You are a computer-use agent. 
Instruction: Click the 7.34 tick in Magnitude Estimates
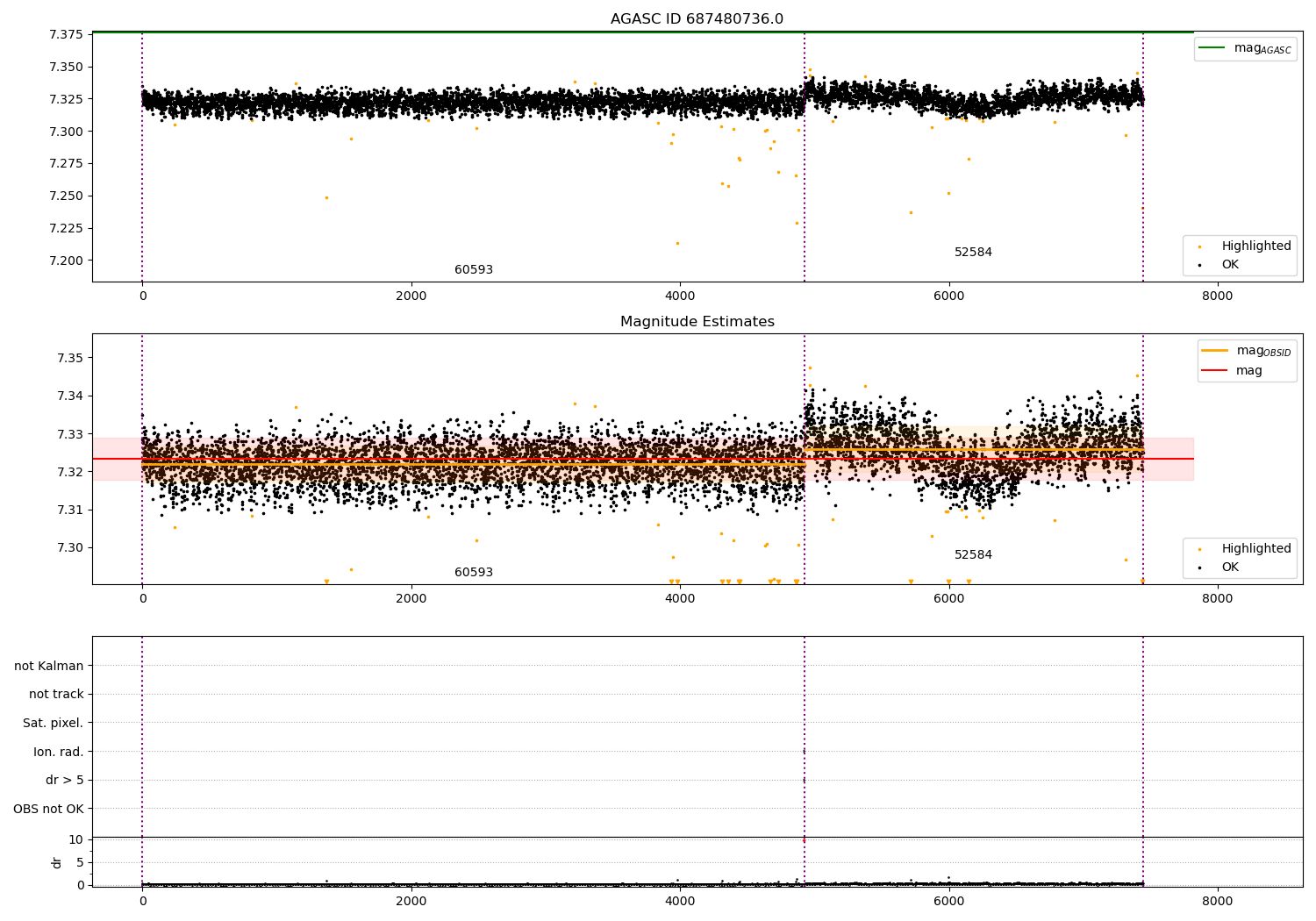(x=70, y=396)
